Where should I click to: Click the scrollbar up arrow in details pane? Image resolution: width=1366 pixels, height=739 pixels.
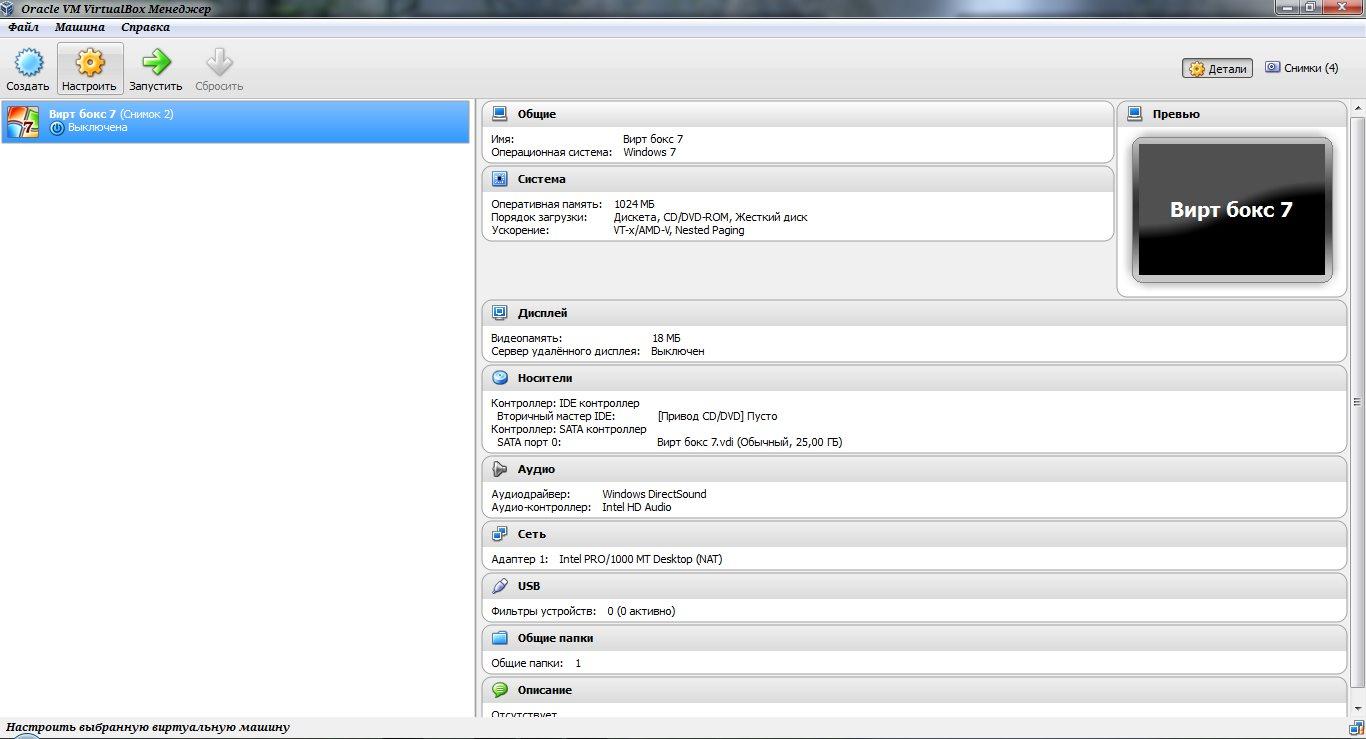click(x=1357, y=107)
